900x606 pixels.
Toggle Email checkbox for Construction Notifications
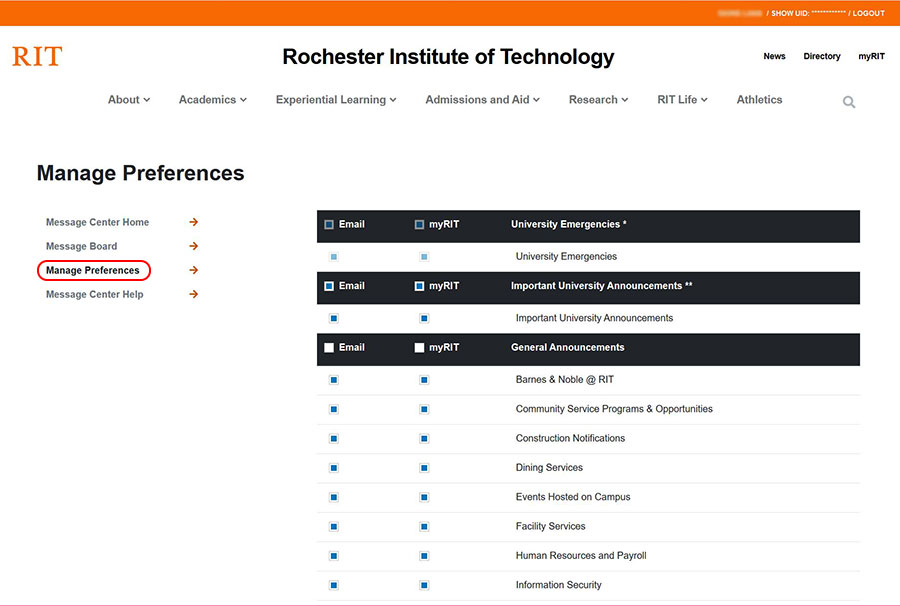(334, 438)
